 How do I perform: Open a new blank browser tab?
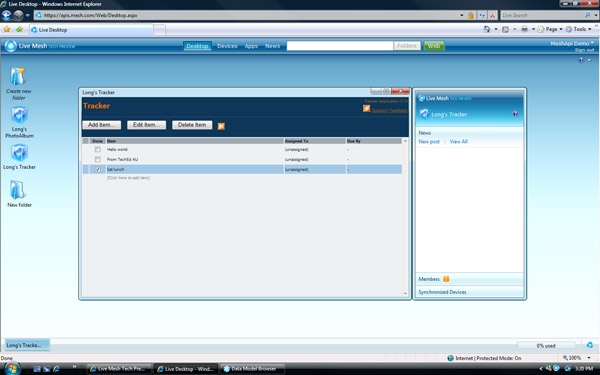[x=160, y=30]
